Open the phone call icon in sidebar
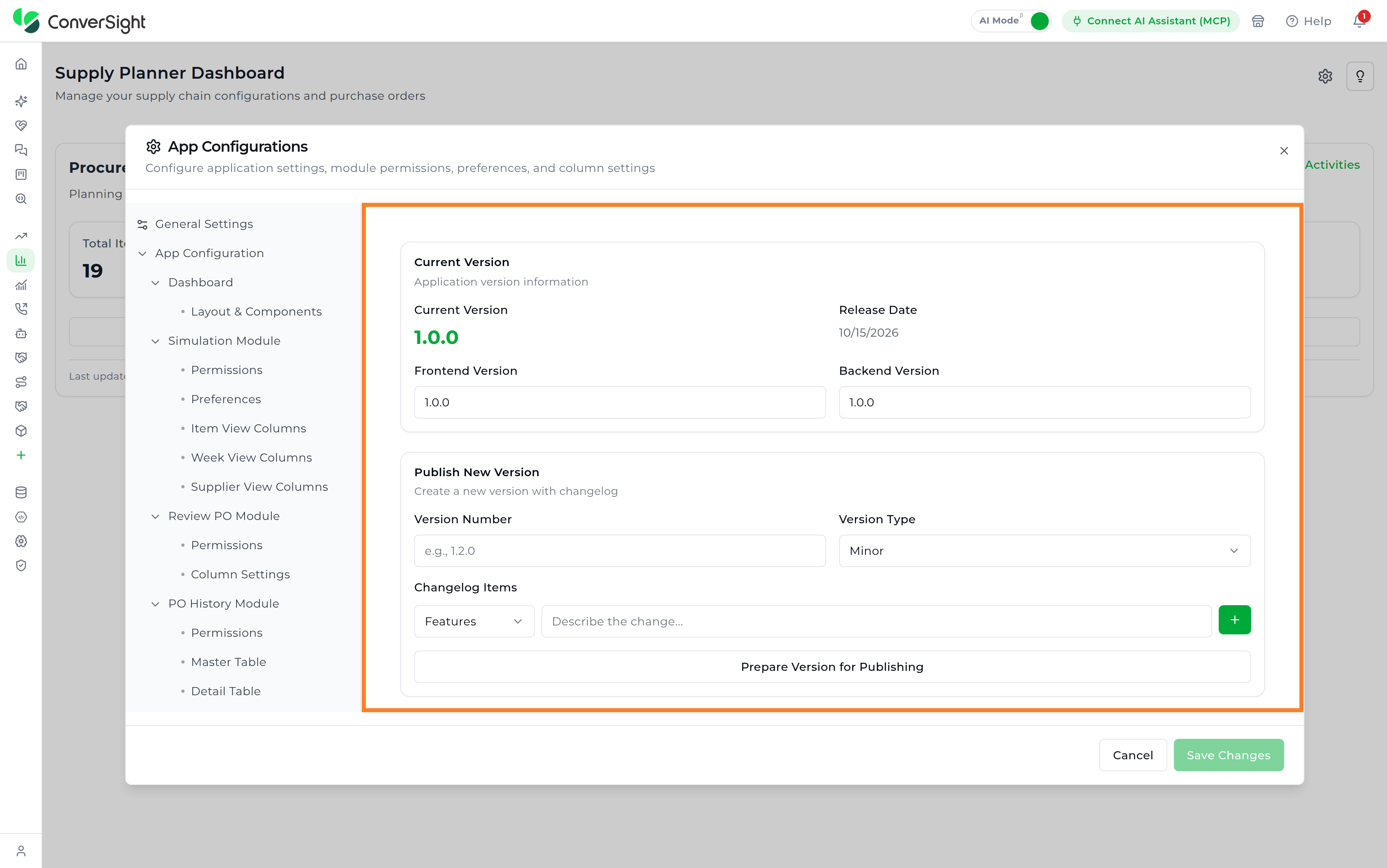1387x868 pixels. (21, 309)
